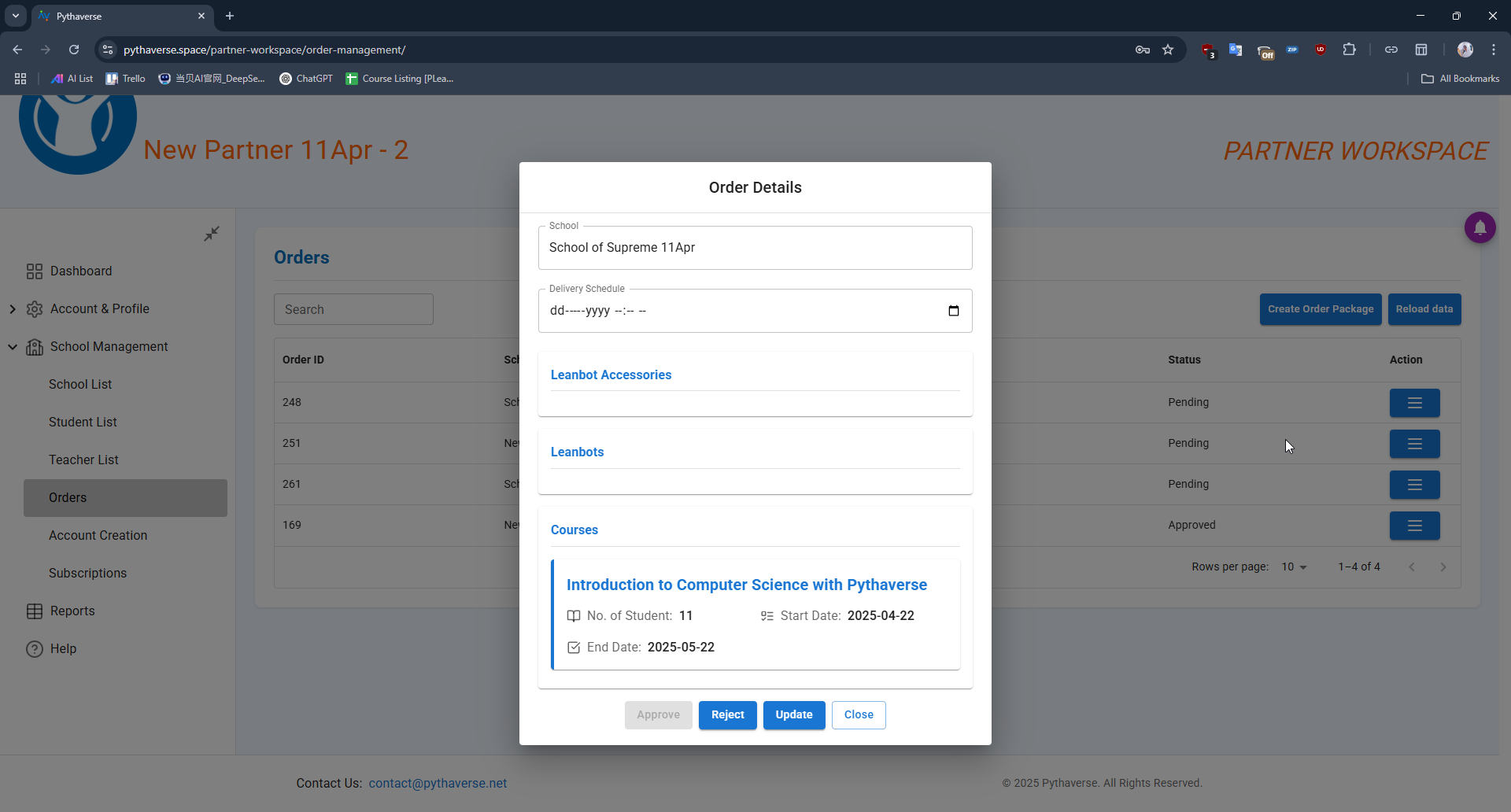Click the School name field
This screenshot has width=1511, height=812.
[755, 248]
